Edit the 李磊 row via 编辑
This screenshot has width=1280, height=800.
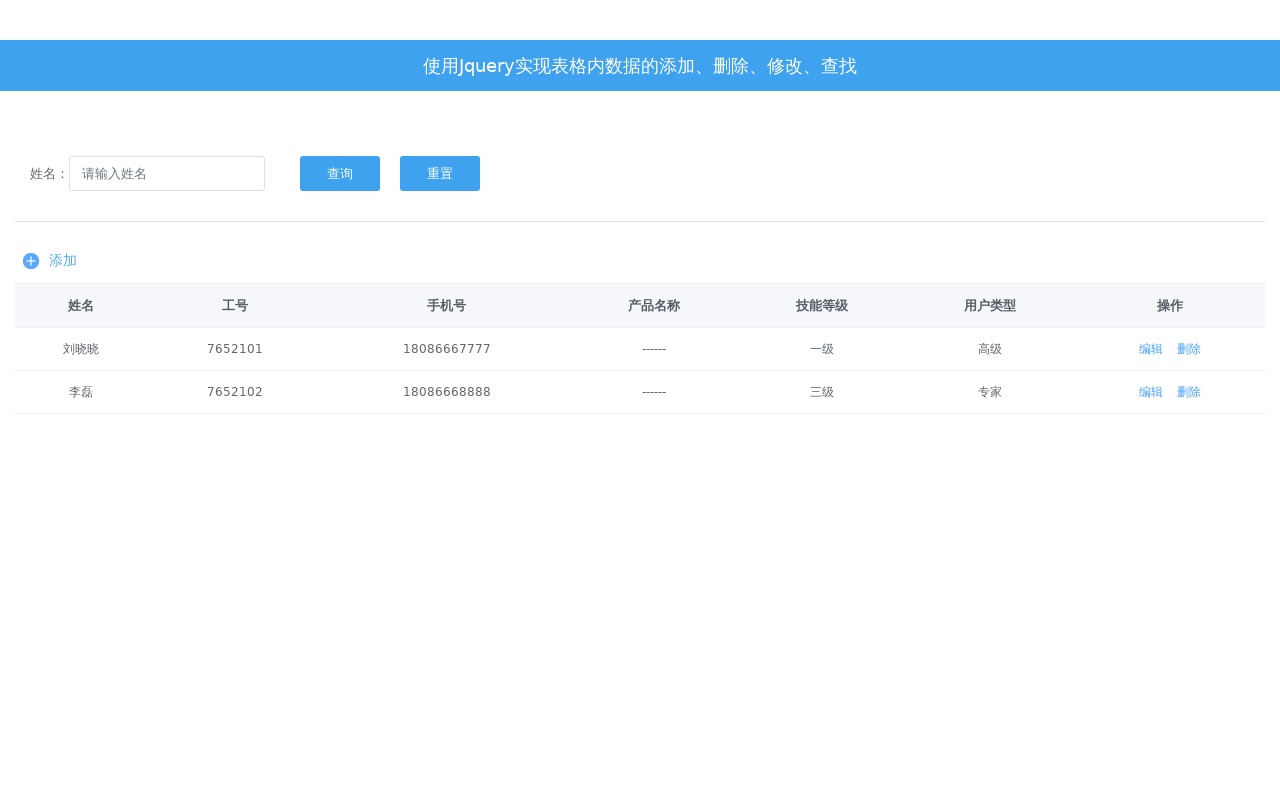[x=1151, y=392]
